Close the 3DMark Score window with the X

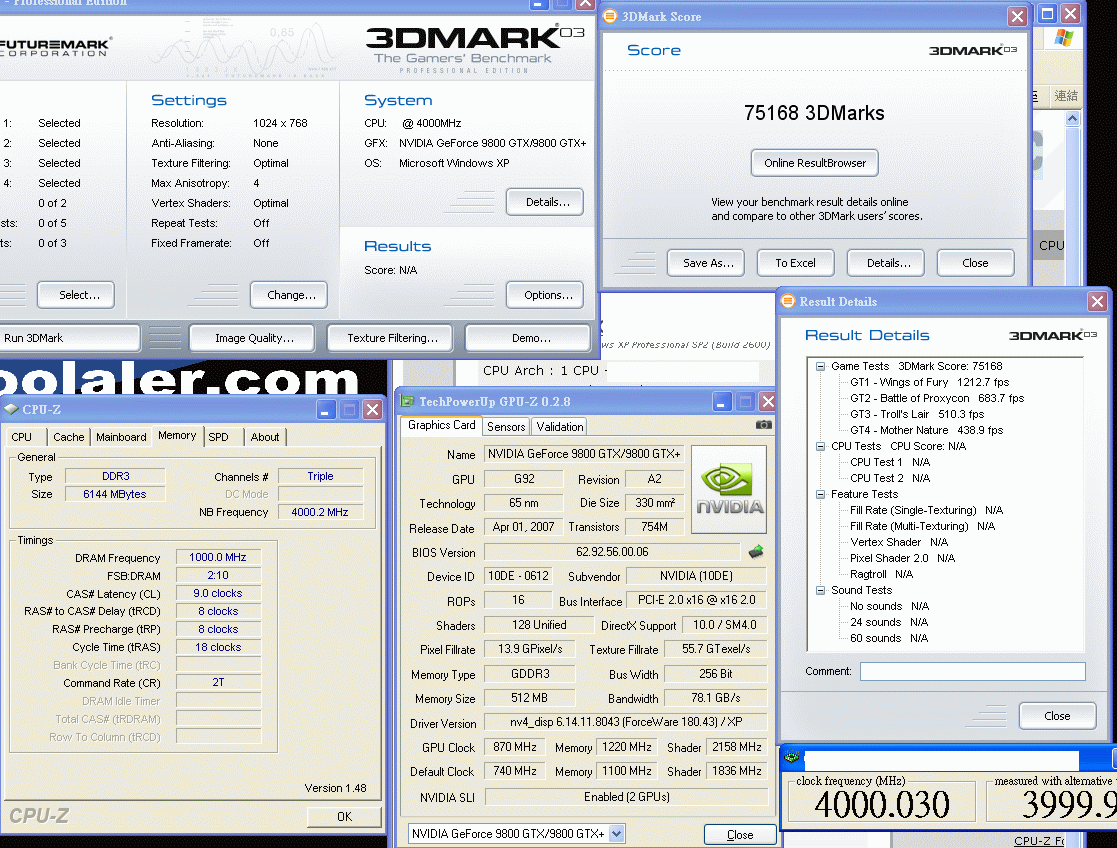pyautogui.click(x=1017, y=16)
